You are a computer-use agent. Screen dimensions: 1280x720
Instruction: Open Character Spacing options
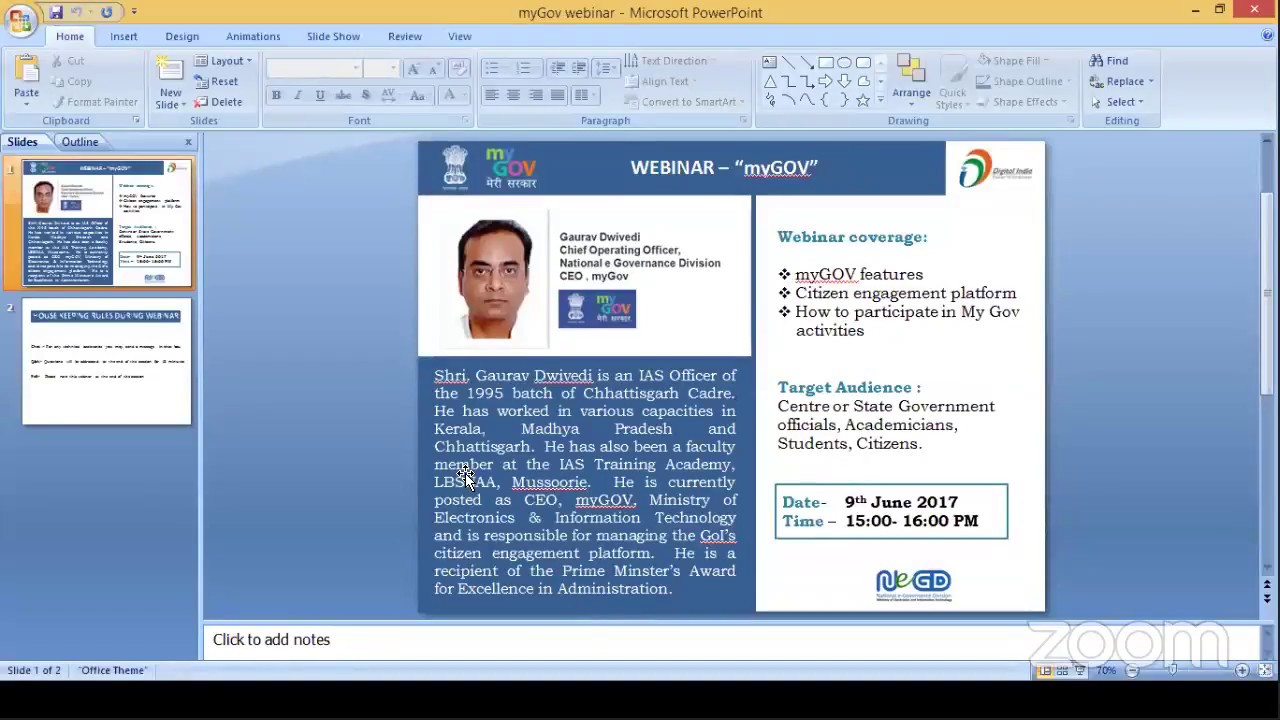click(388, 95)
